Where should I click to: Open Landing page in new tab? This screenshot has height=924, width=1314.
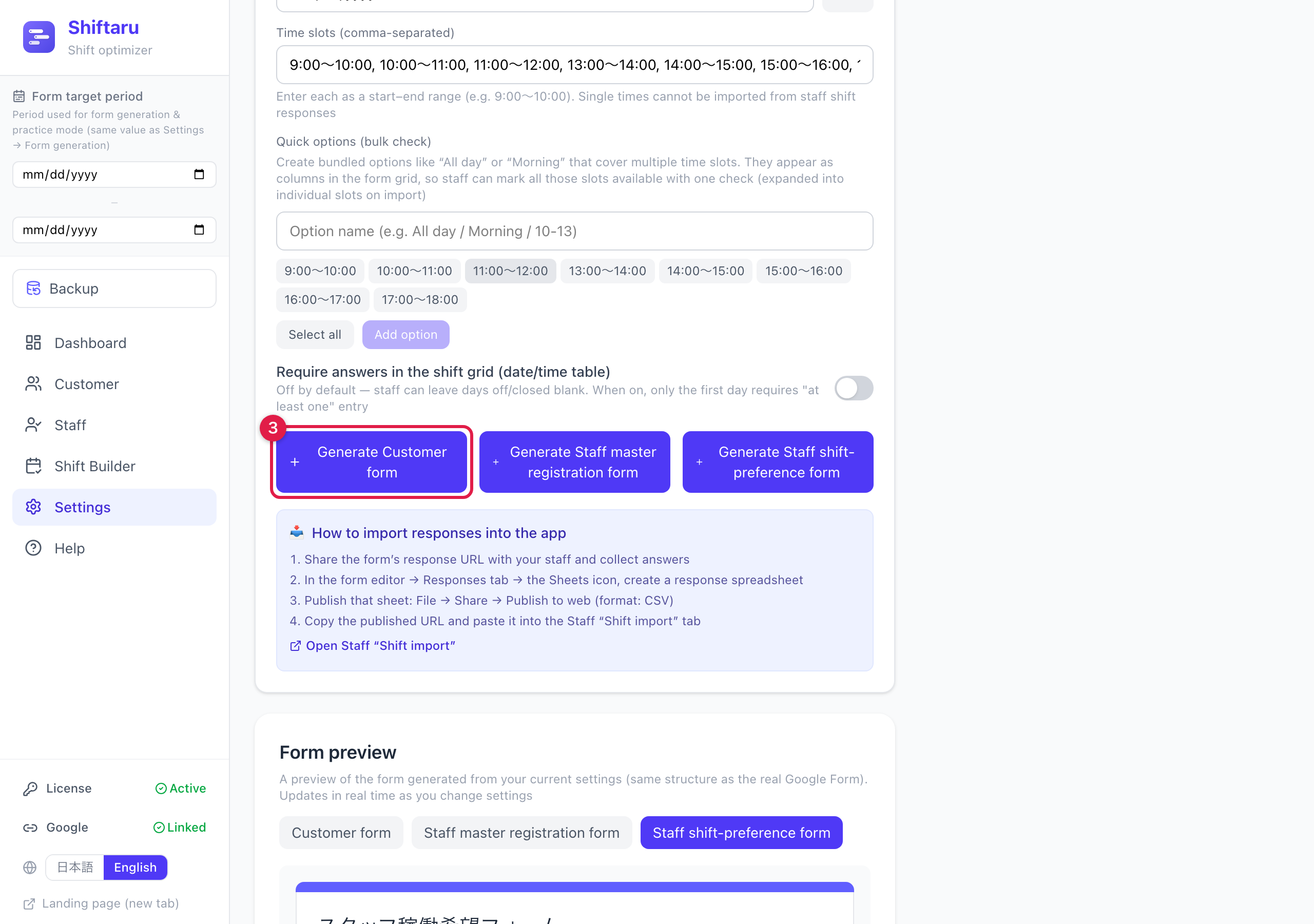[101, 904]
